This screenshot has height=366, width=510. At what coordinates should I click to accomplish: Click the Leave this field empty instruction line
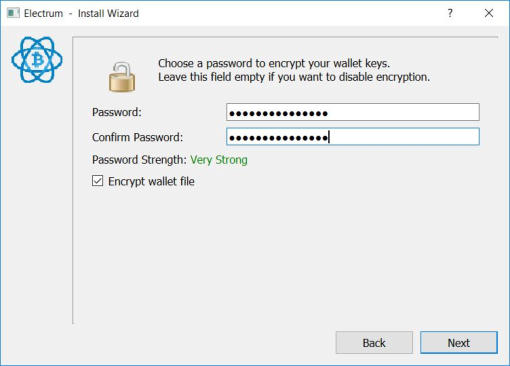click(294, 77)
